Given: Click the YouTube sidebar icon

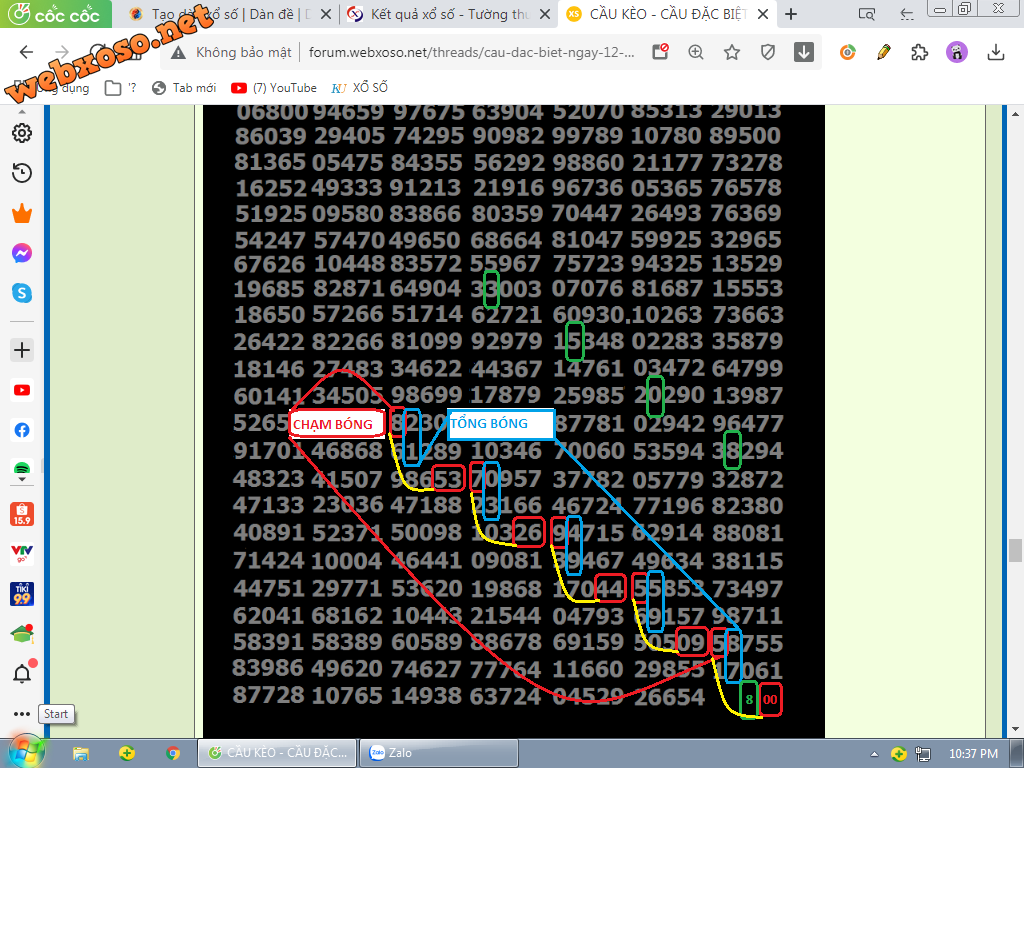Looking at the screenshot, I should (21, 391).
